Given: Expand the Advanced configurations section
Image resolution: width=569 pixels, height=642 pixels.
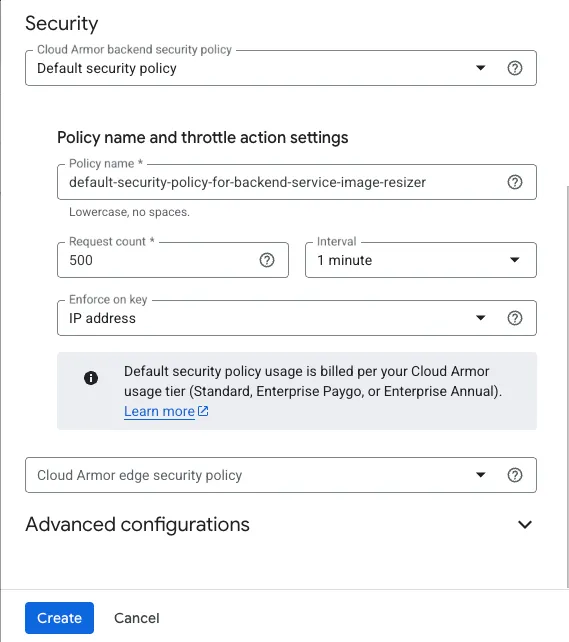Looking at the screenshot, I should click(281, 524).
